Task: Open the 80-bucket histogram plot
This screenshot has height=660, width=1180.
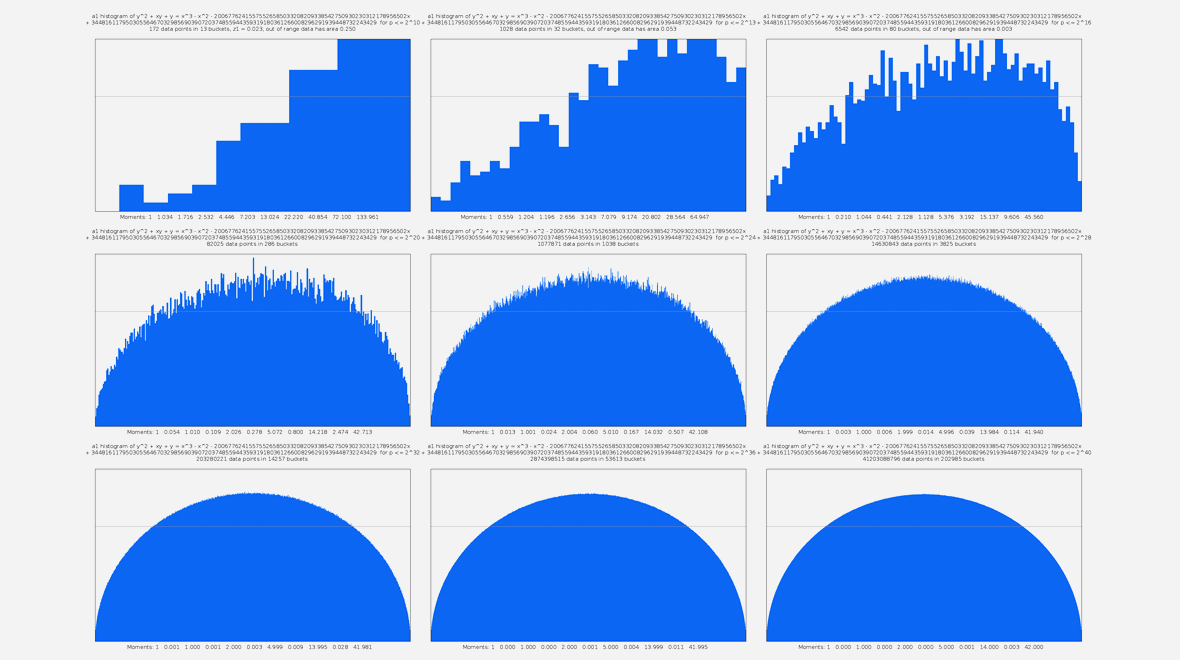Action: [924, 125]
